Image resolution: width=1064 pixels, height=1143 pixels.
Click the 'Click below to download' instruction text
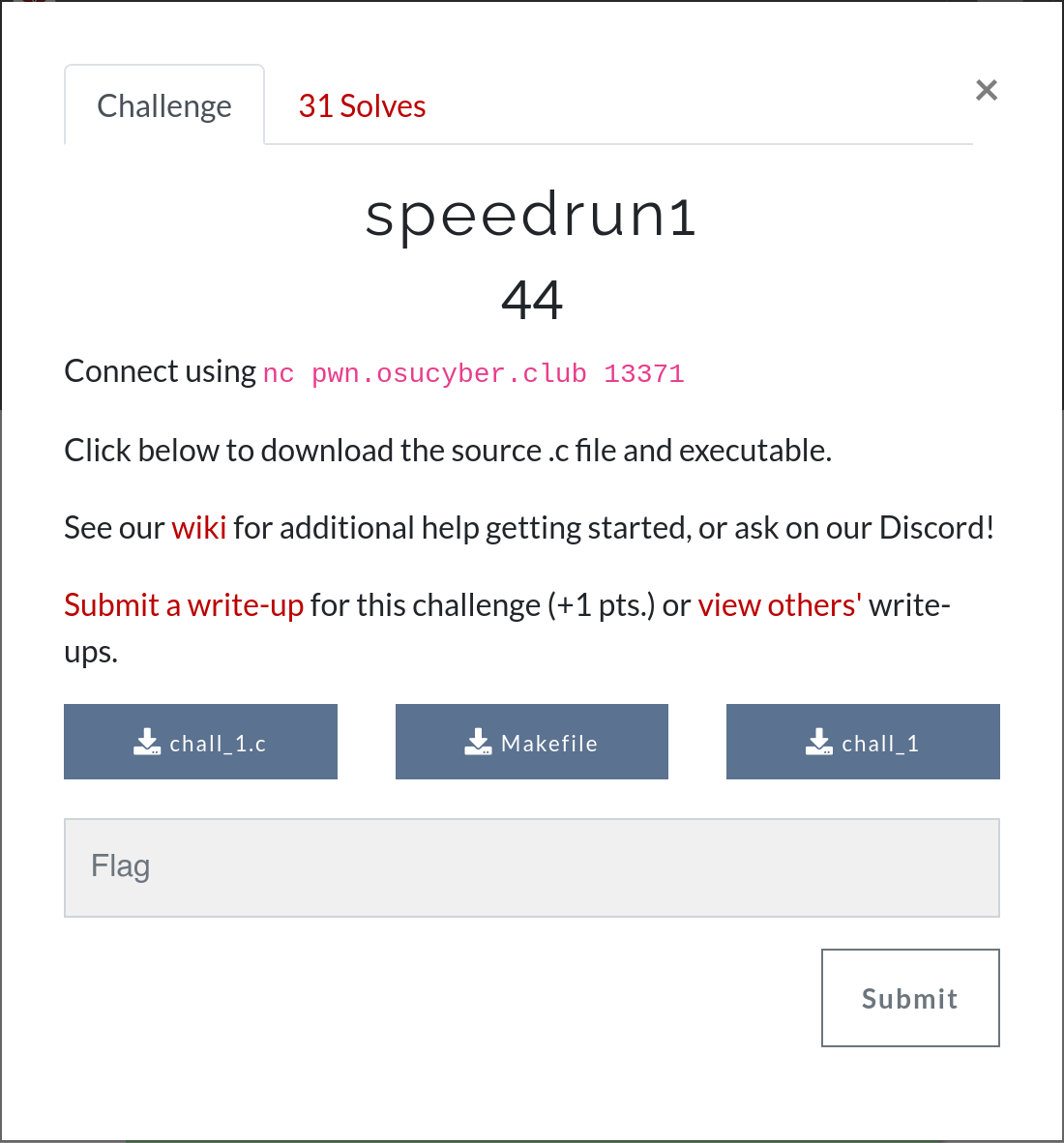click(x=448, y=451)
